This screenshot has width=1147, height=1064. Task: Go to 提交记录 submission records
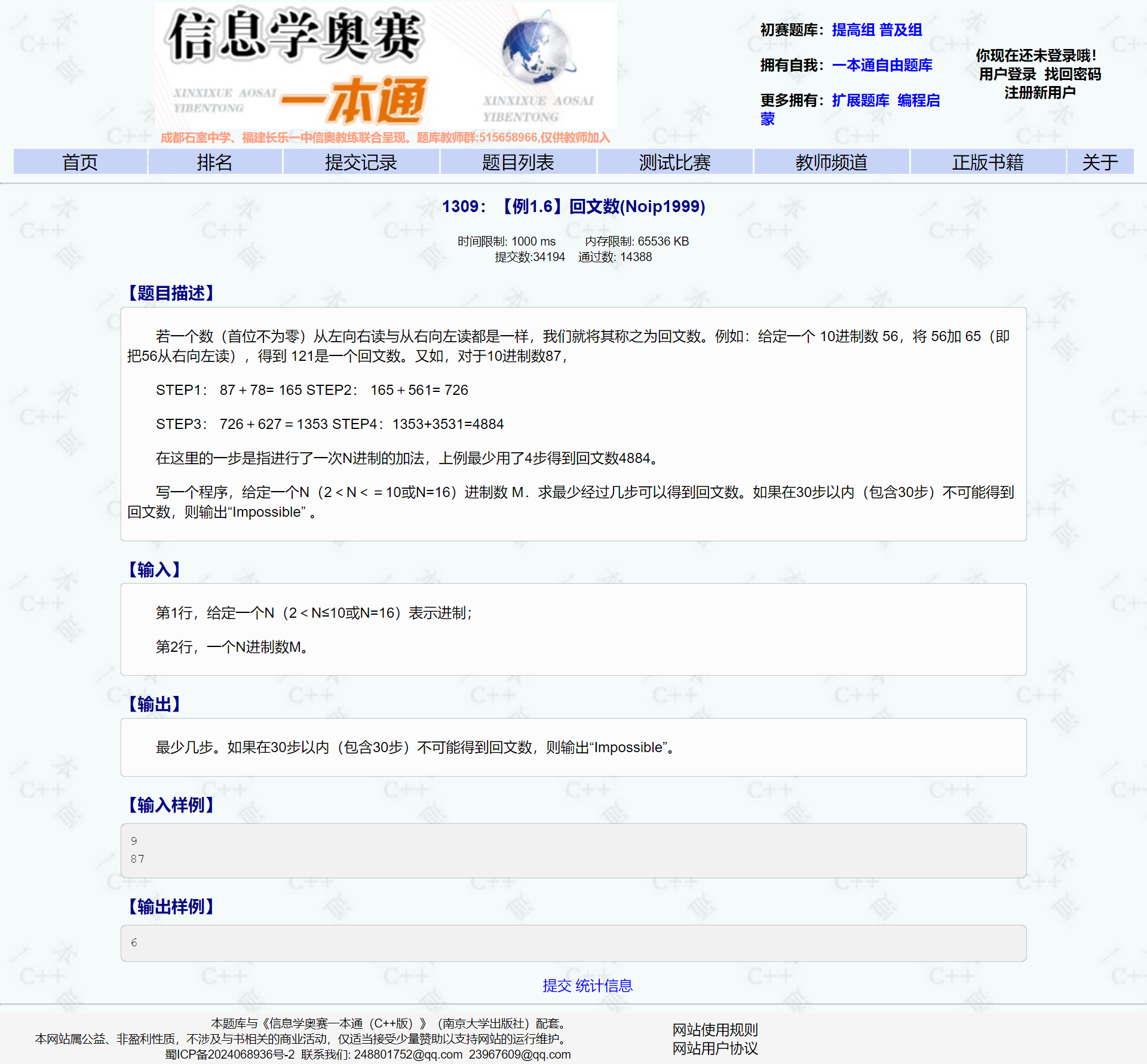[361, 162]
